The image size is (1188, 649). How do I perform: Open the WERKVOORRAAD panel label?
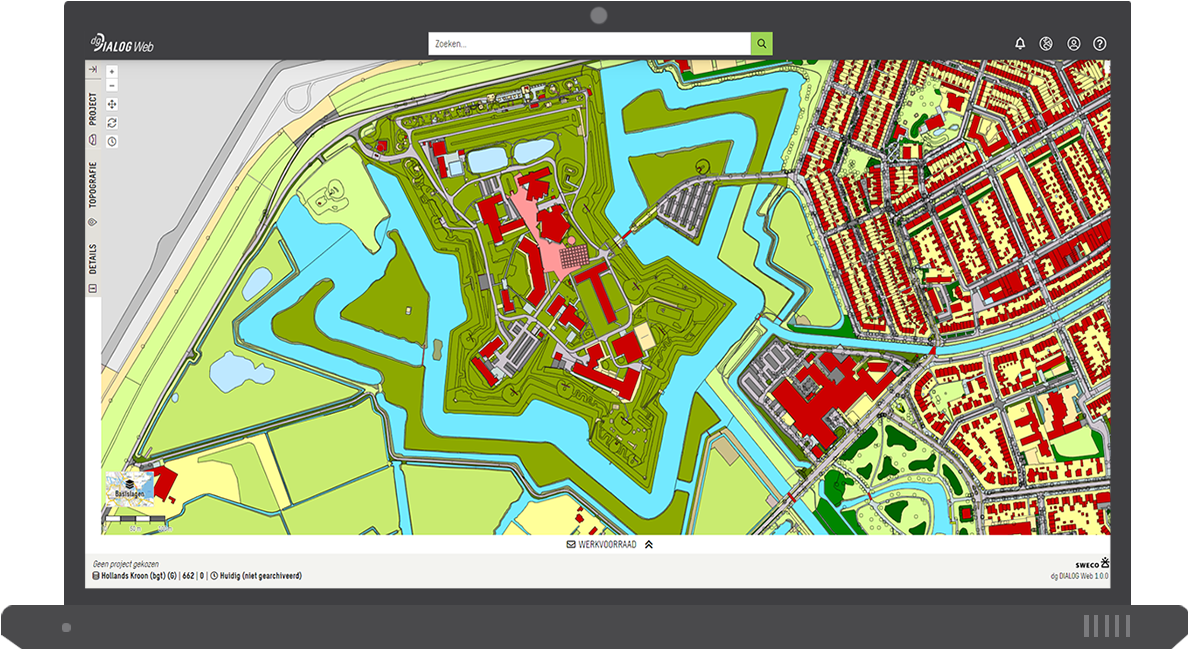pyautogui.click(x=607, y=544)
